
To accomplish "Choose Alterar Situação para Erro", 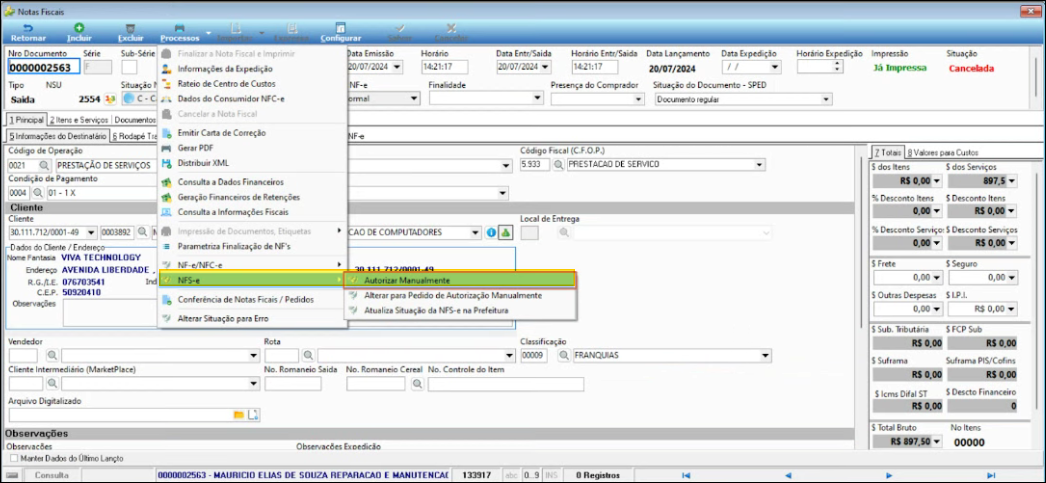I will point(252,318).
